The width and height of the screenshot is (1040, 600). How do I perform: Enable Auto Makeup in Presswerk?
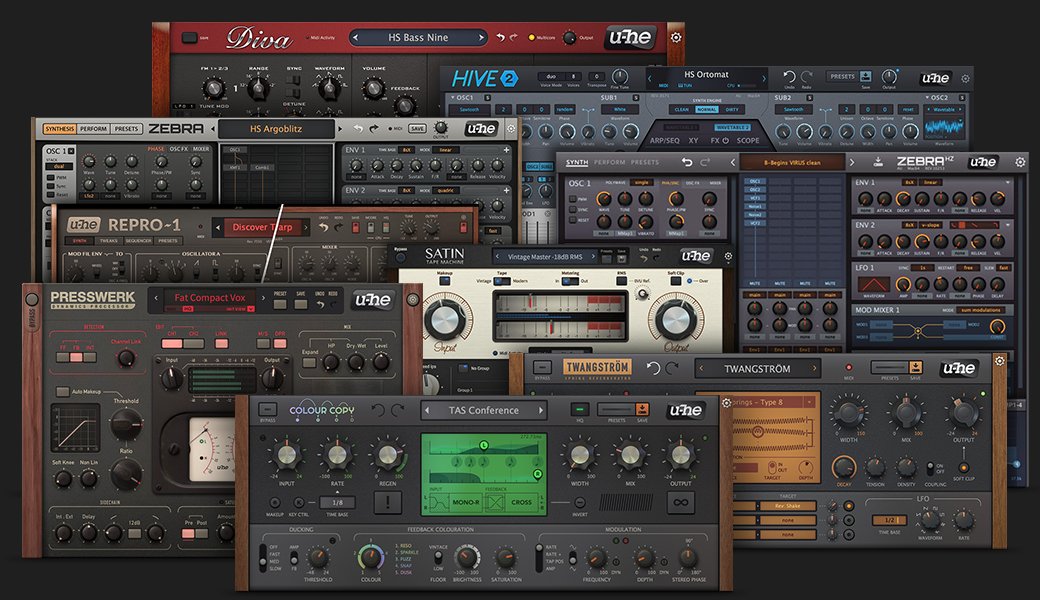(63, 391)
